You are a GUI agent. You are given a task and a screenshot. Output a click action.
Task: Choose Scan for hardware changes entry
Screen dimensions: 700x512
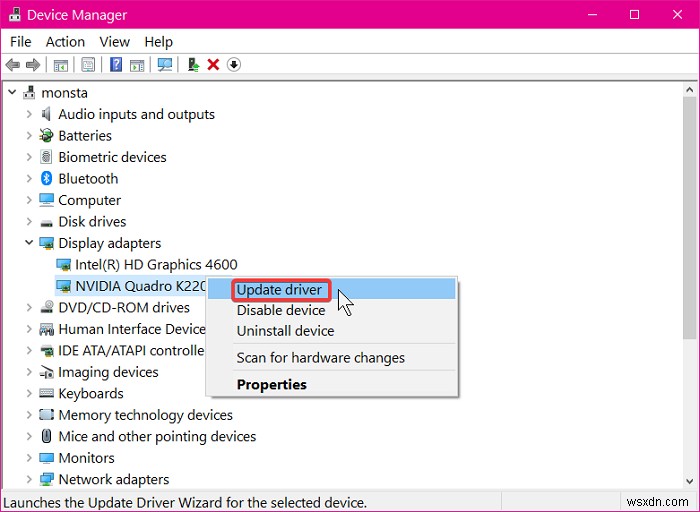[x=332, y=358]
